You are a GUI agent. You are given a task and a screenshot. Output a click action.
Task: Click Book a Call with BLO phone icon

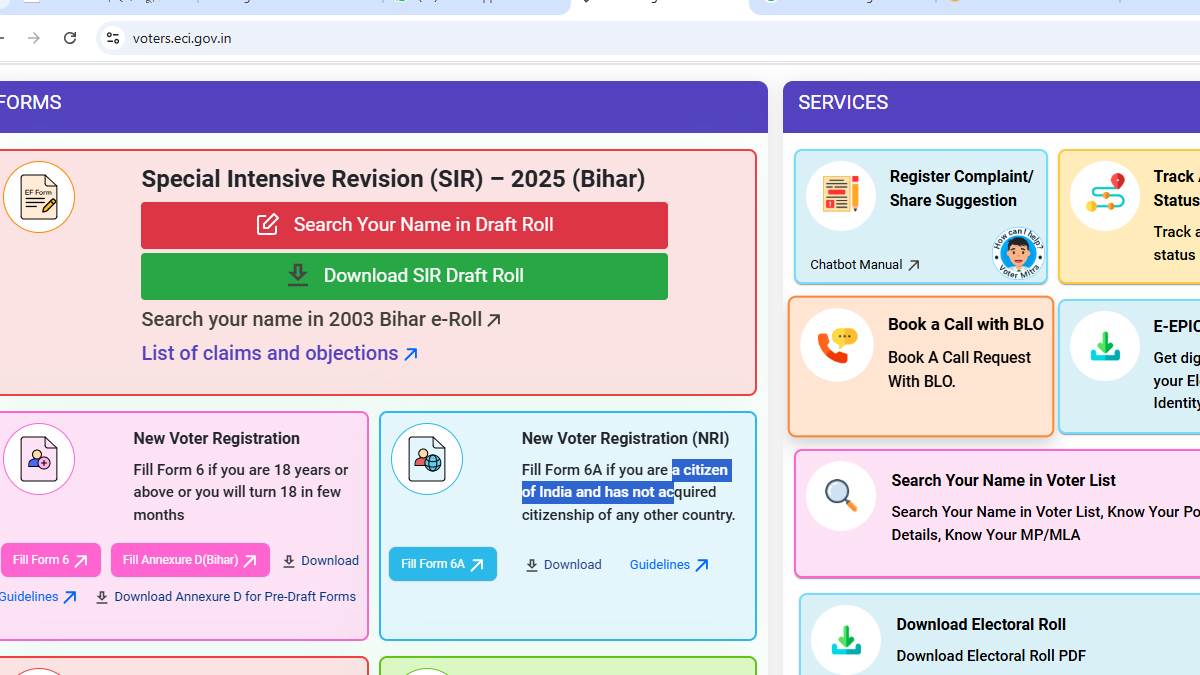coord(837,346)
